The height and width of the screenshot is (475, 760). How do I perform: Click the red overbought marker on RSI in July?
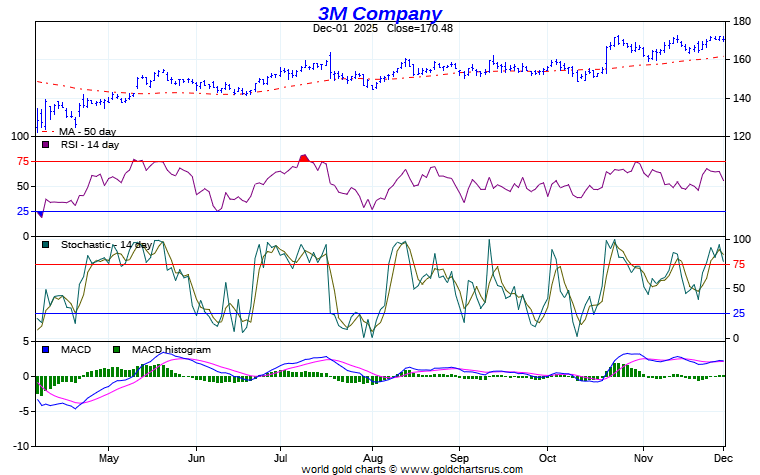(304, 158)
